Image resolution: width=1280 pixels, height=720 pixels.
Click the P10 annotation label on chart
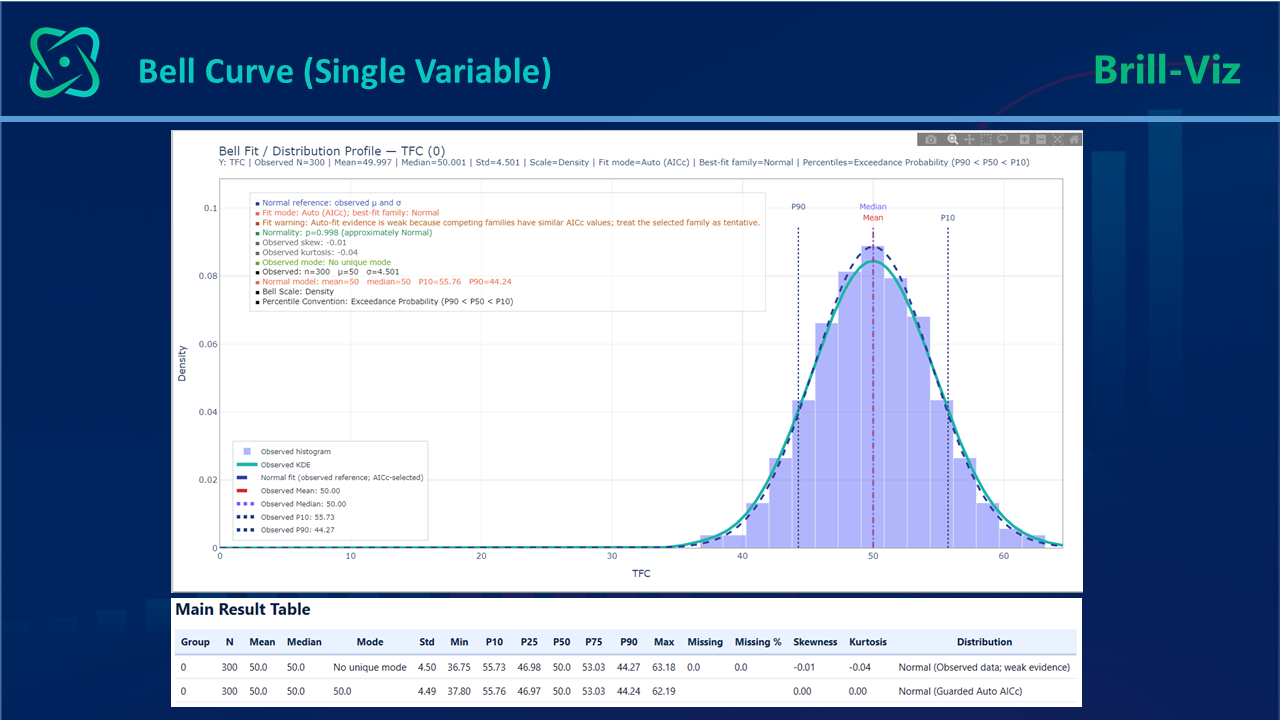point(947,217)
